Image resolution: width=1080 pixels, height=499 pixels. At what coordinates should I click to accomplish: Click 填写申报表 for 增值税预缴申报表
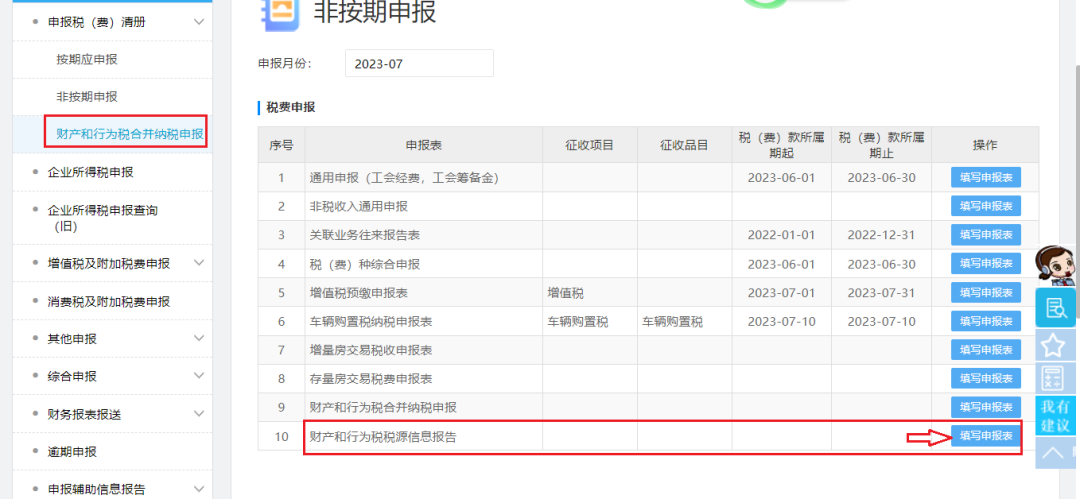point(986,292)
